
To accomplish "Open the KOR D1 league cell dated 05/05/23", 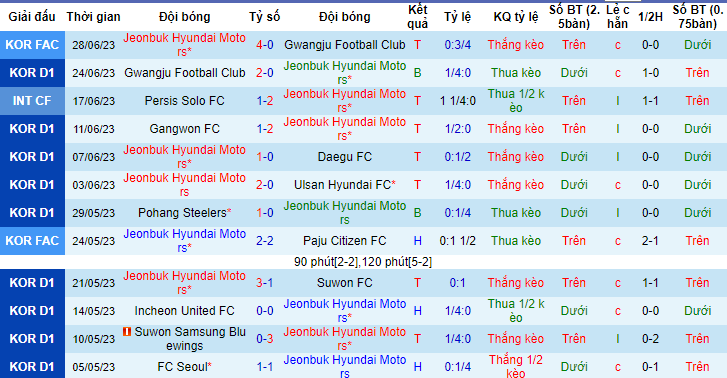I will point(32,366).
